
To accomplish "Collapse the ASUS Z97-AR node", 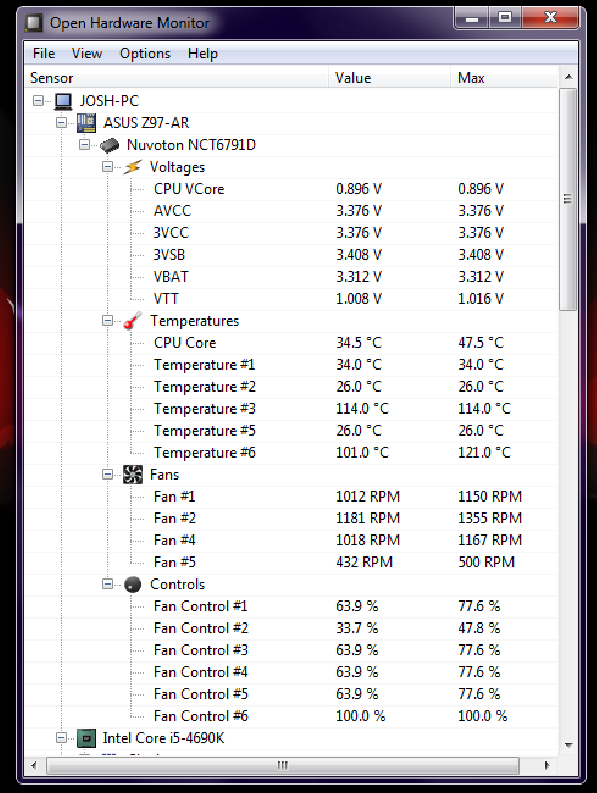I will pyautogui.click(x=61, y=122).
